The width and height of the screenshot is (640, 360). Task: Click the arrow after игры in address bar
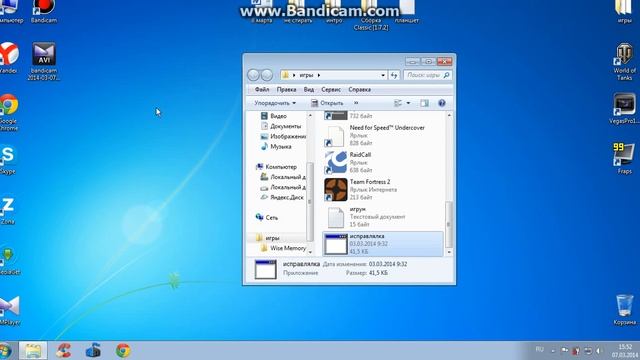click(x=319, y=75)
